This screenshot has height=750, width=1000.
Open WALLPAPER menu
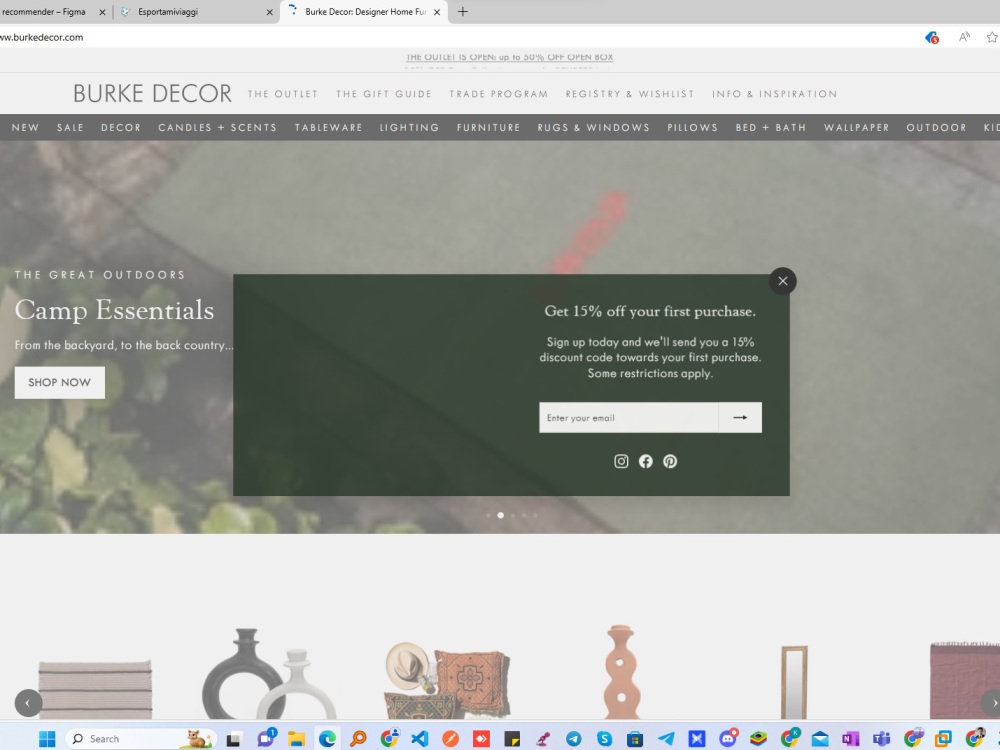click(x=857, y=128)
